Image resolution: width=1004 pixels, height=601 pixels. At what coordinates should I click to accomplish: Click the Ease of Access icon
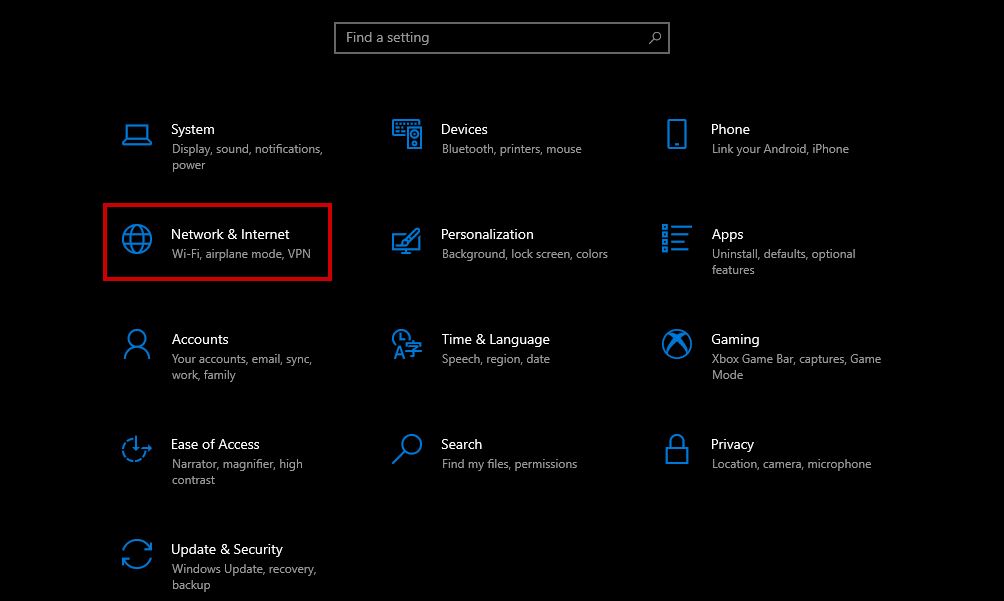coord(135,450)
